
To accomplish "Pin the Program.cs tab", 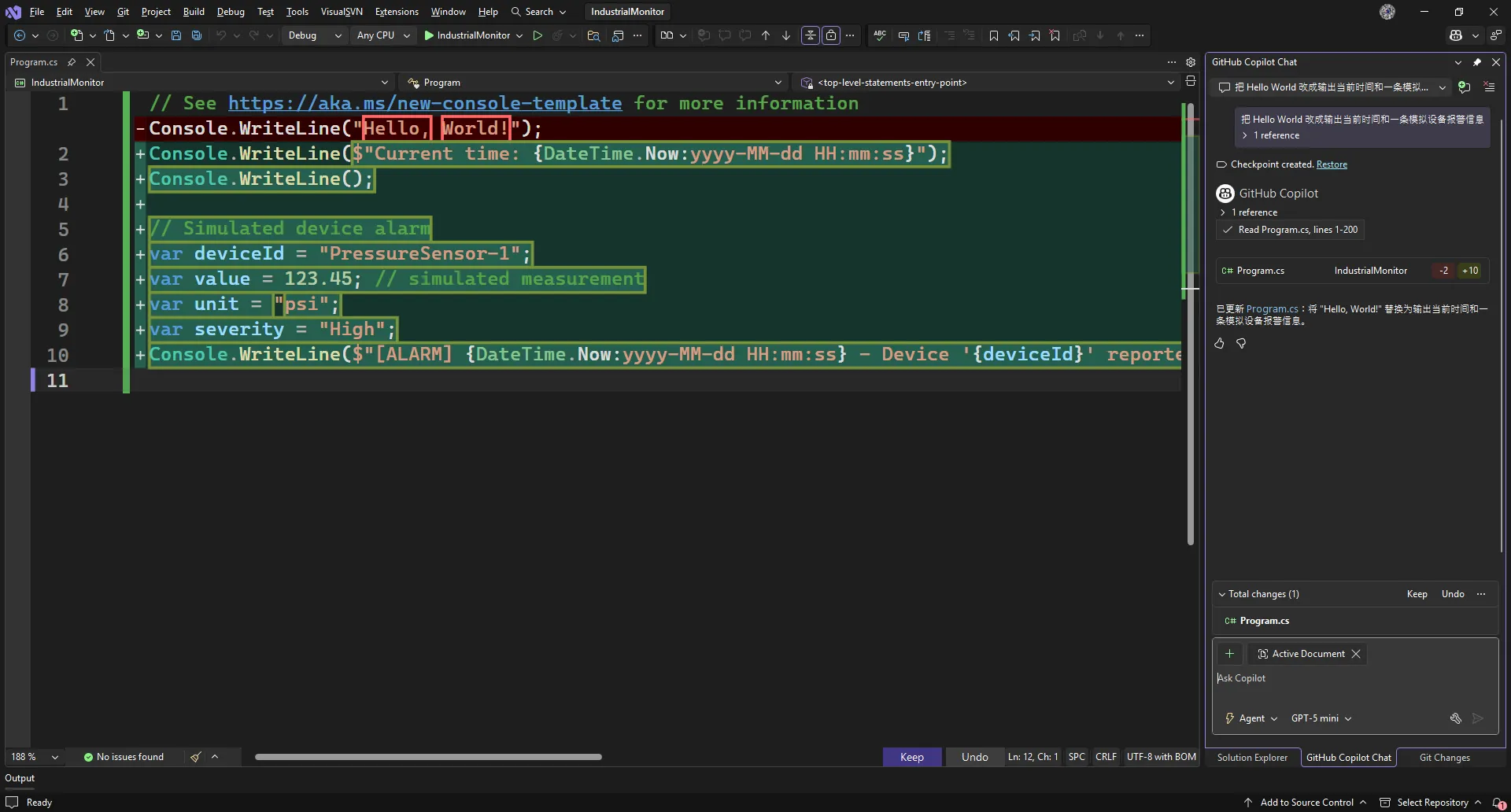I will (72, 62).
